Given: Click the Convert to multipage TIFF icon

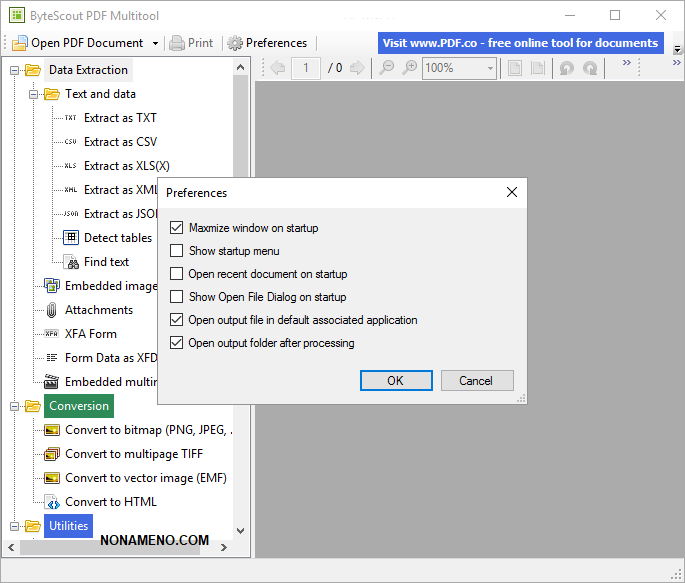Looking at the screenshot, I should click(x=52, y=454).
